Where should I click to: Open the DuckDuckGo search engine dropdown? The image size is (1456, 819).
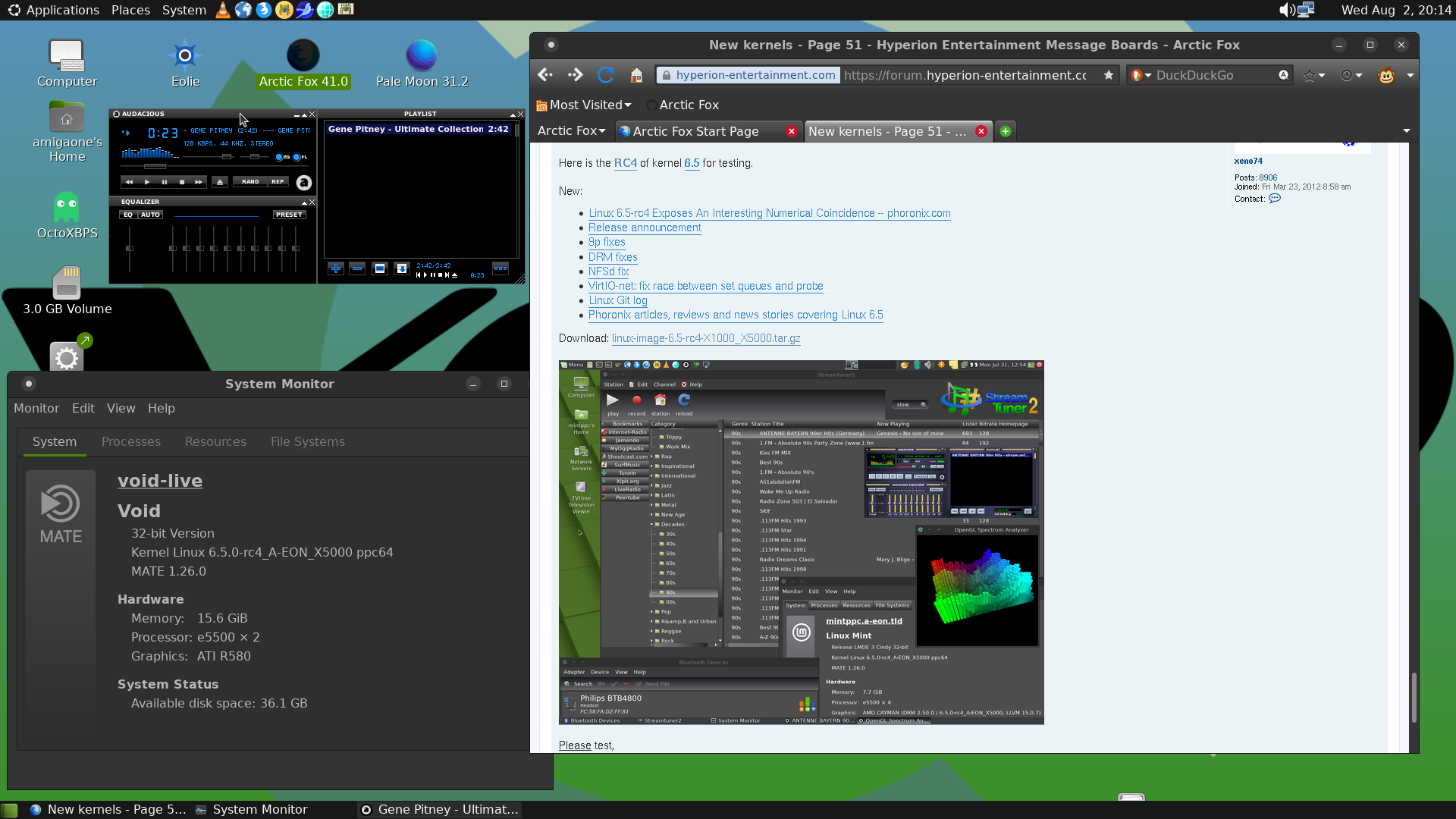point(1141,75)
